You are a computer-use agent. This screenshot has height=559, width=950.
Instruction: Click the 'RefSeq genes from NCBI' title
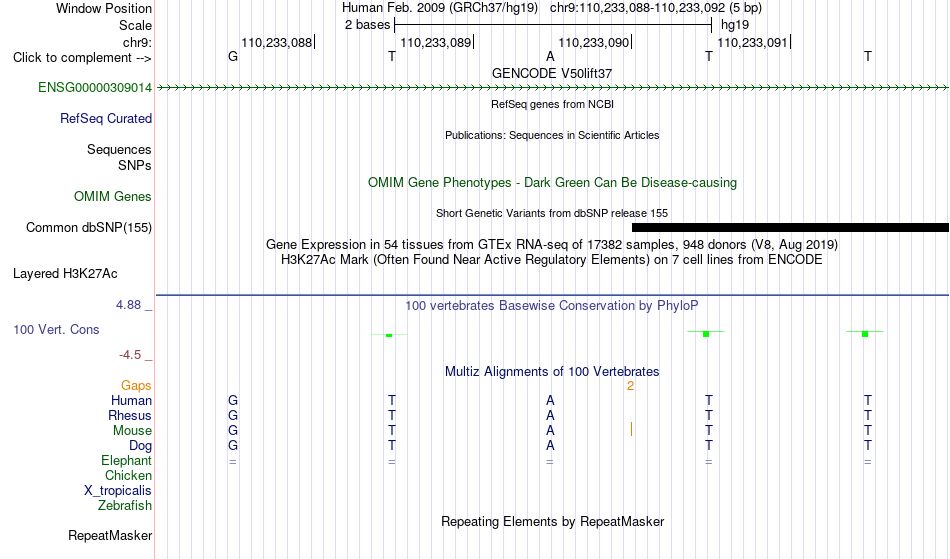click(552, 104)
